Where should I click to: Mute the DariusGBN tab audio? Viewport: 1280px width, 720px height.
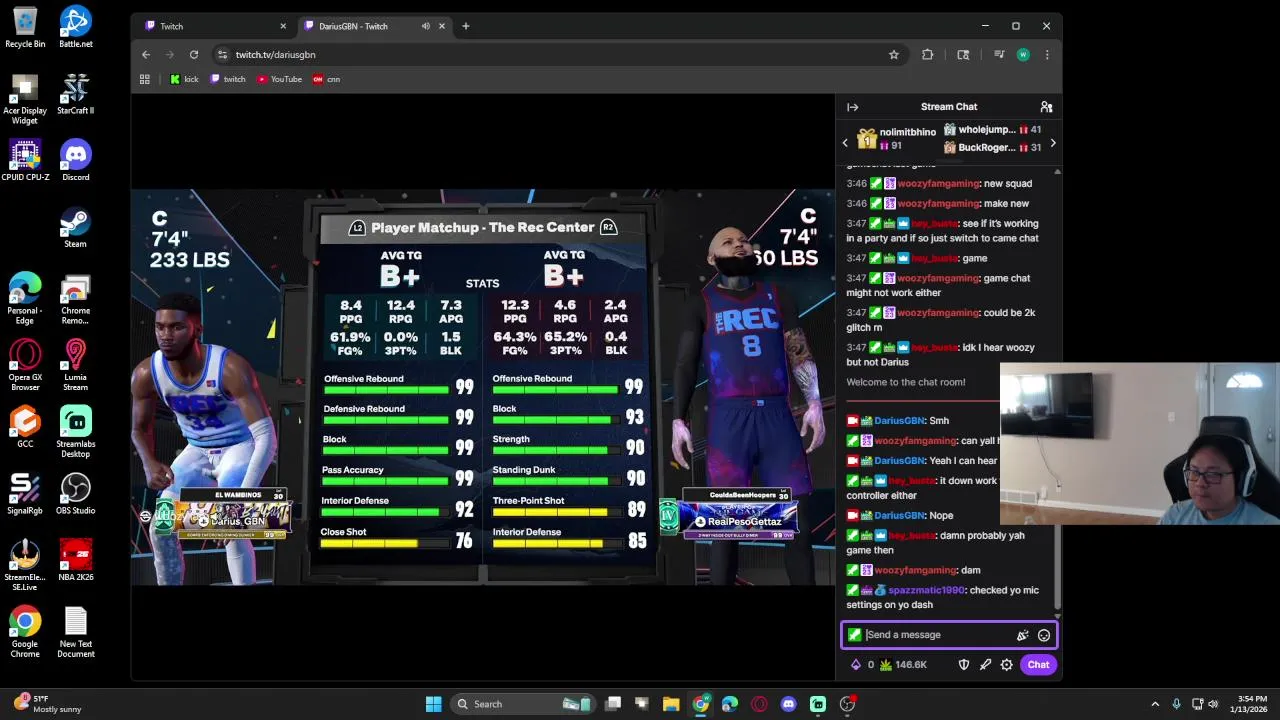(x=426, y=26)
